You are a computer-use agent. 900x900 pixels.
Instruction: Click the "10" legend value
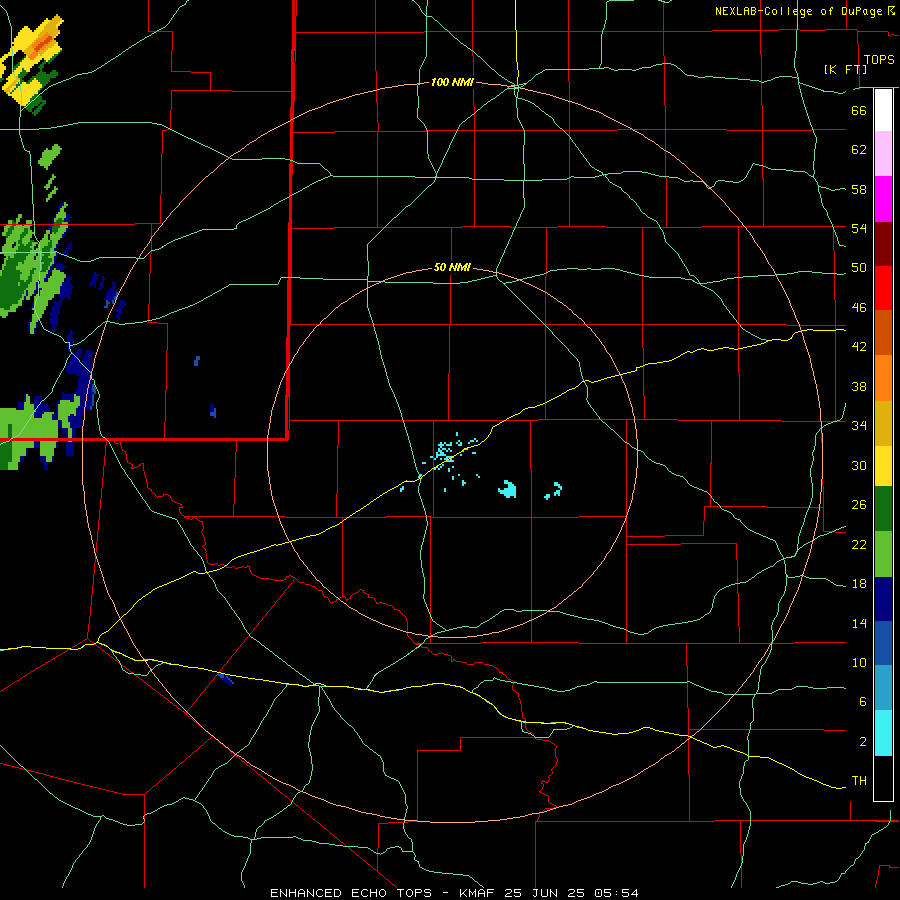(x=859, y=663)
